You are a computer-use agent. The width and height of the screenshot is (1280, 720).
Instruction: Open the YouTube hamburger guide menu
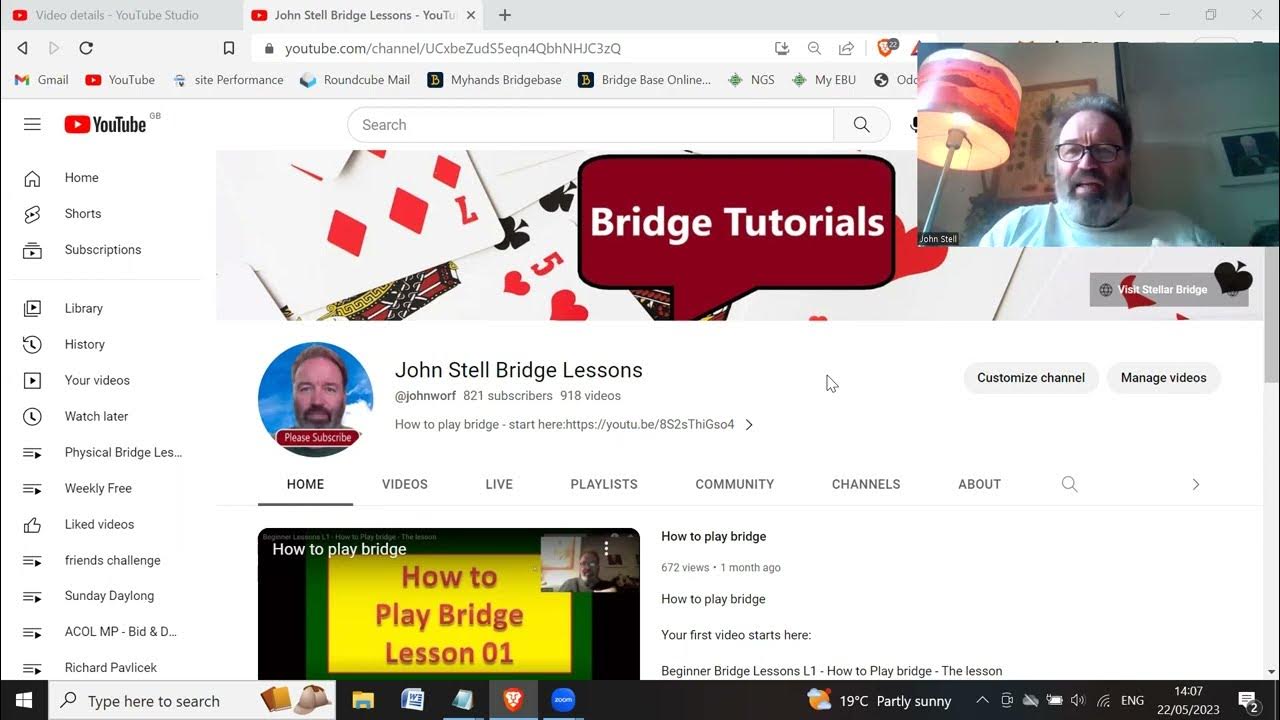tap(32, 124)
